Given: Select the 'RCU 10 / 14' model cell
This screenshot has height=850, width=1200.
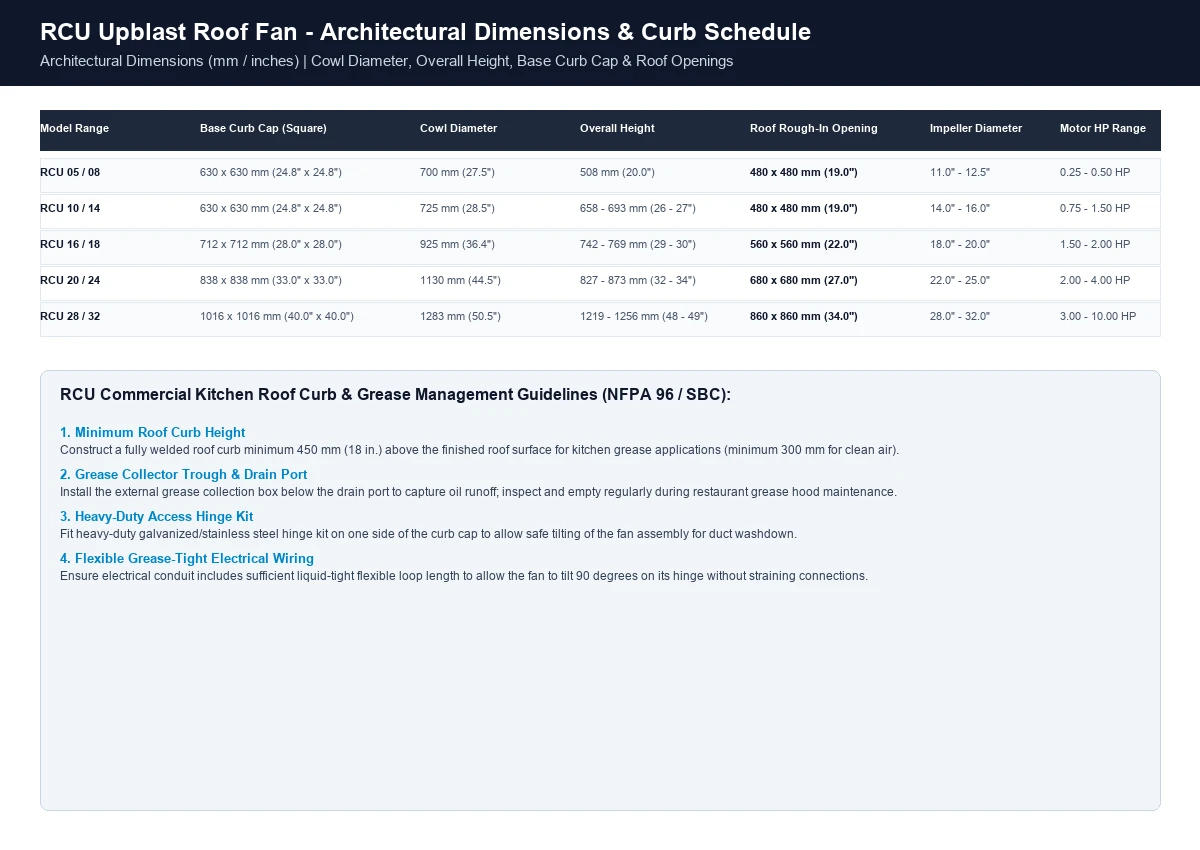Looking at the screenshot, I should 70,208.
